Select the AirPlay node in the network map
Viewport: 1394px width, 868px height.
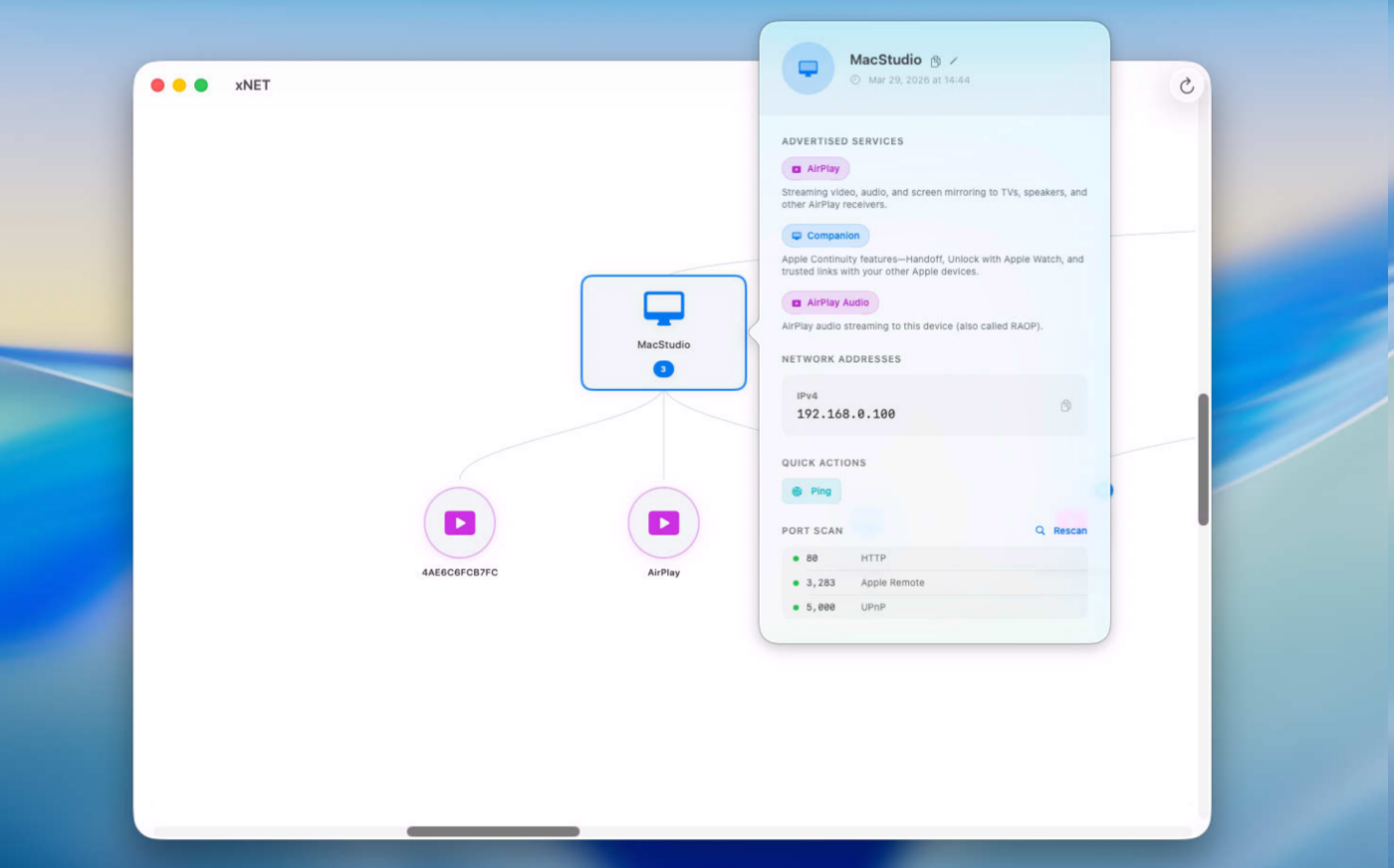(x=663, y=523)
